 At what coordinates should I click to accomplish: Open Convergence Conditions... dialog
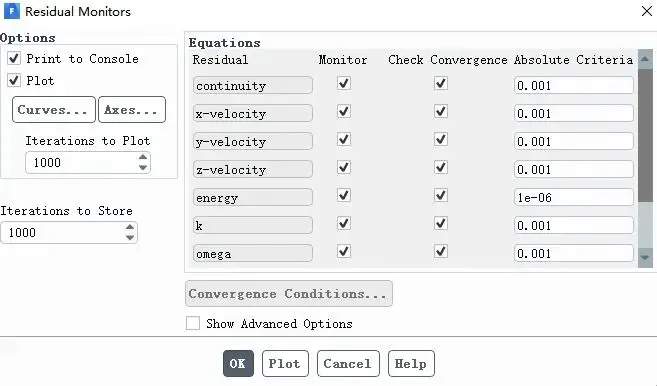pos(289,294)
